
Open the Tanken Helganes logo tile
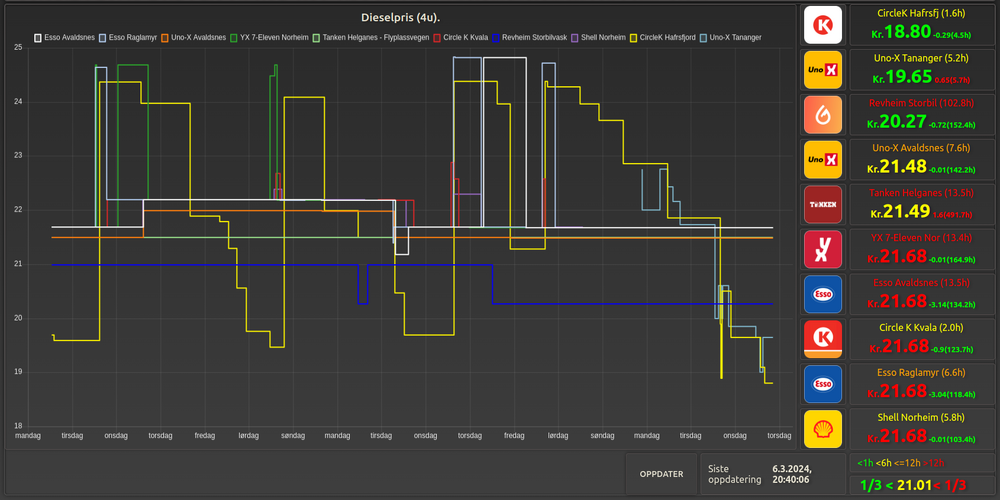tap(823, 204)
